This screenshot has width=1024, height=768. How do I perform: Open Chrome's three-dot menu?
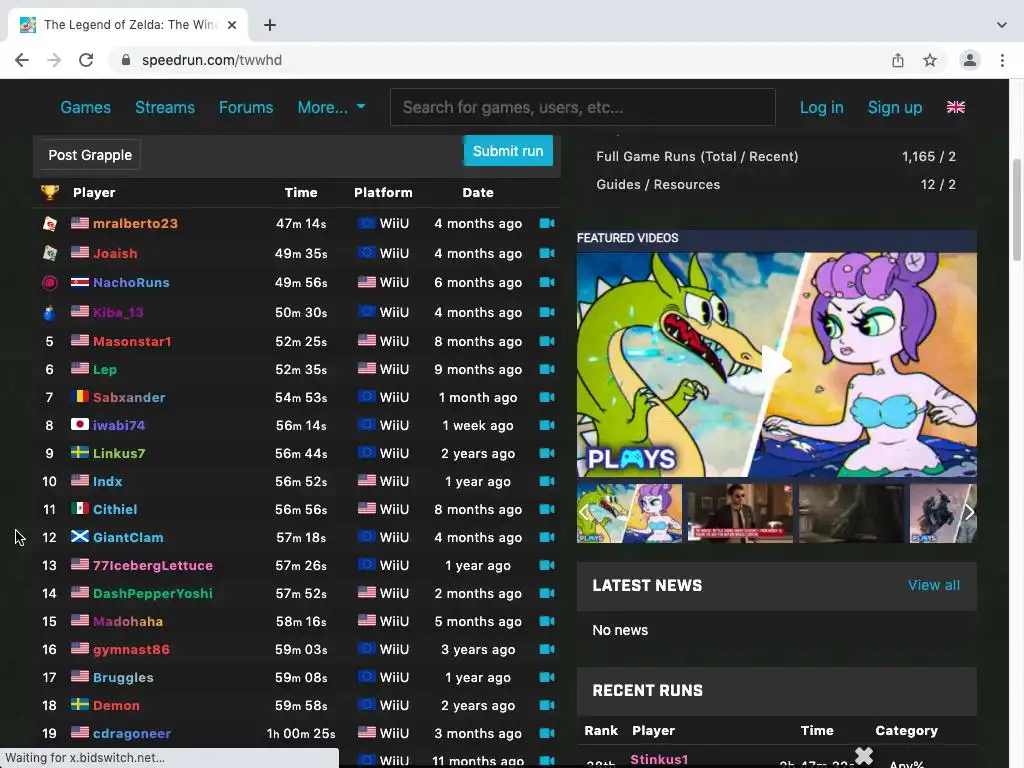(1002, 61)
